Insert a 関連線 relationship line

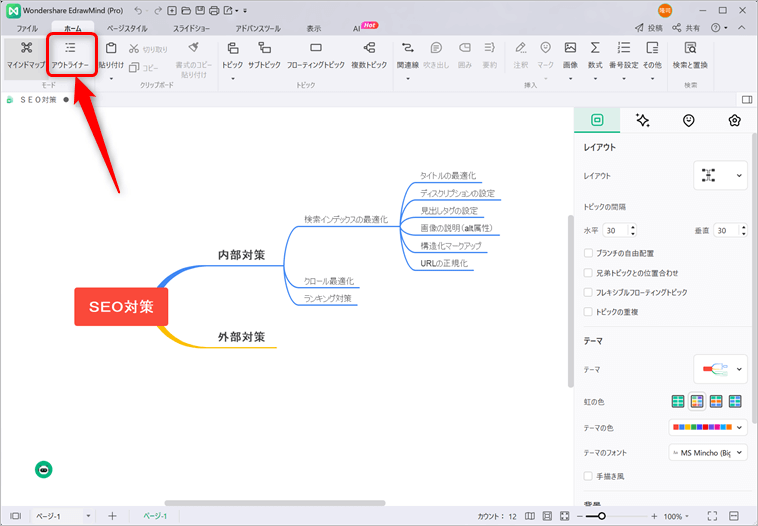(x=407, y=54)
